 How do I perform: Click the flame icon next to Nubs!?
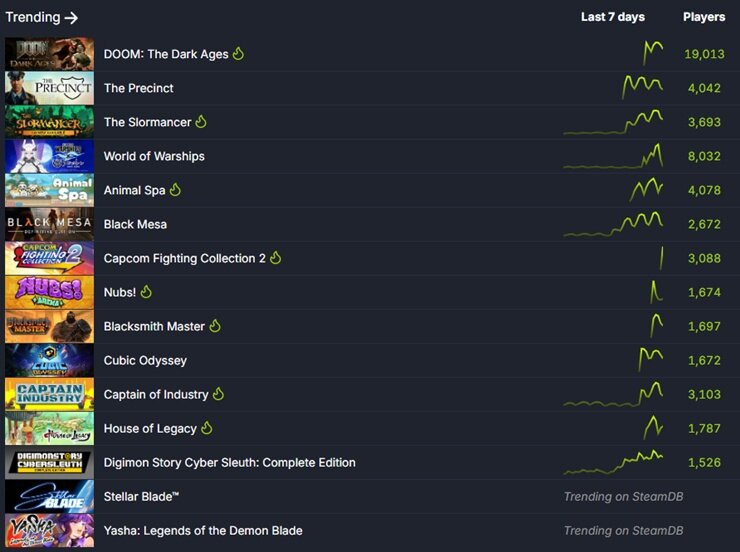[146, 292]
